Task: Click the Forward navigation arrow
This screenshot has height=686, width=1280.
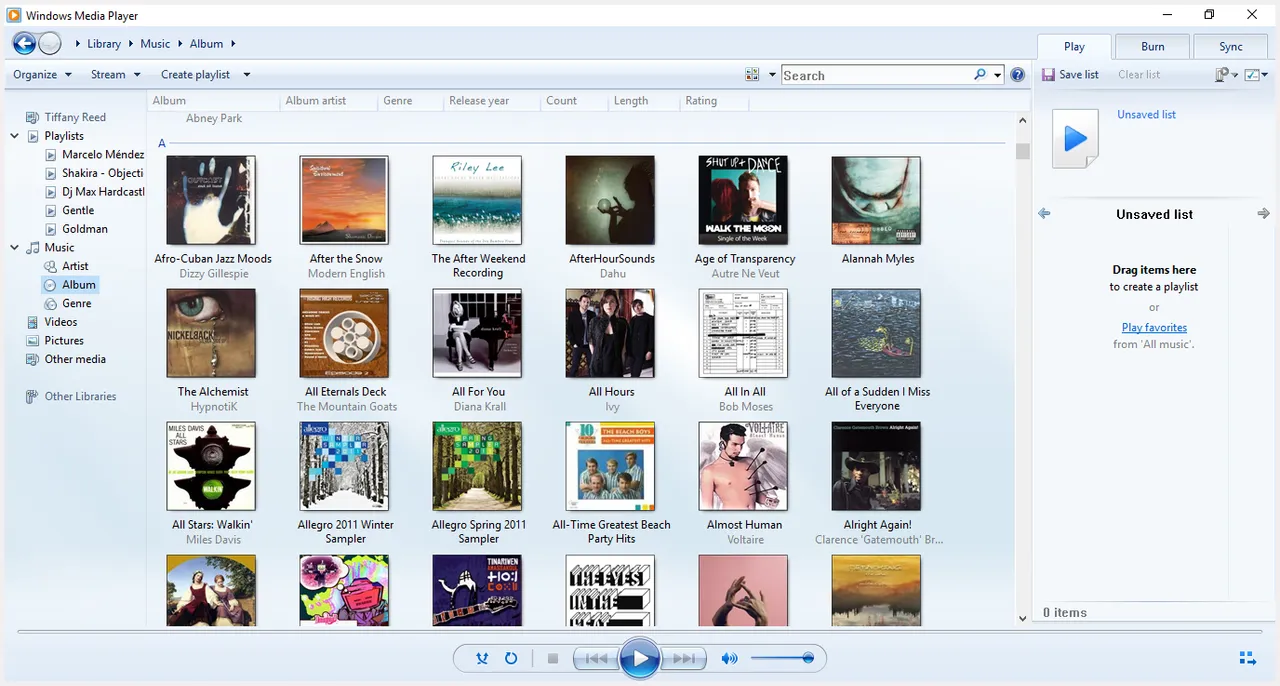Action: pyautogui.click(x=49, y=43)
